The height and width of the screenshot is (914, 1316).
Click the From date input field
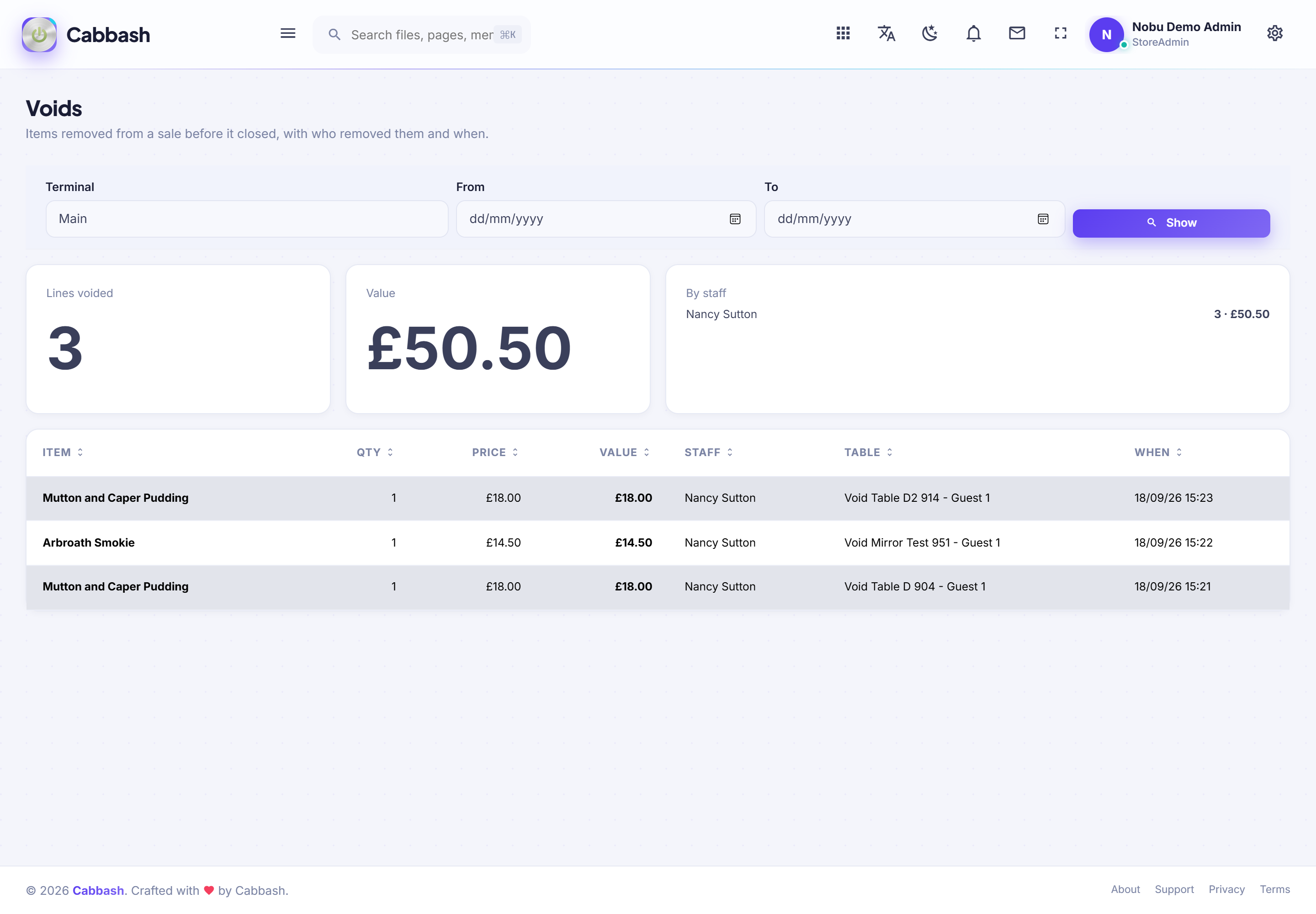[x=606, y=219]
